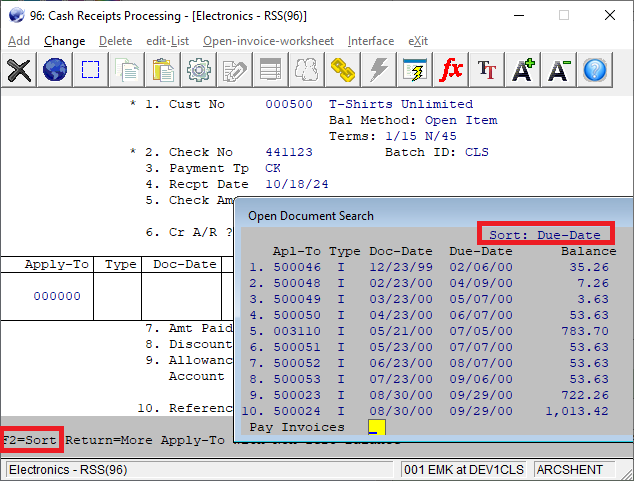Click the Return=More prompt text
Screen dimensions: 634x481
[109, 440]
